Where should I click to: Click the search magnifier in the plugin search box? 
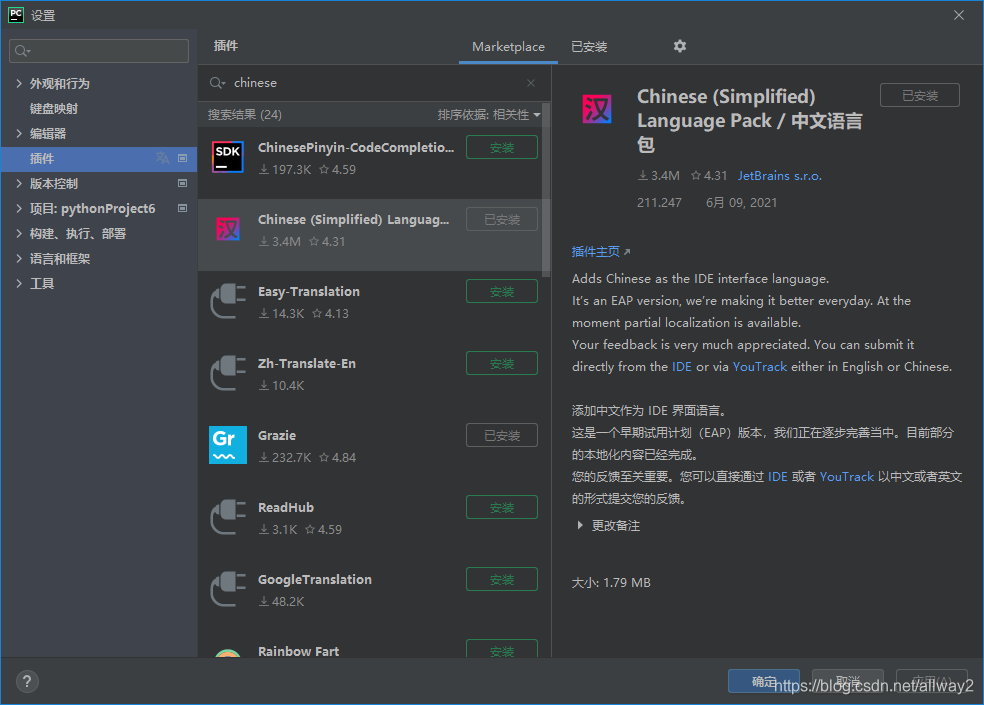(217, 83)
